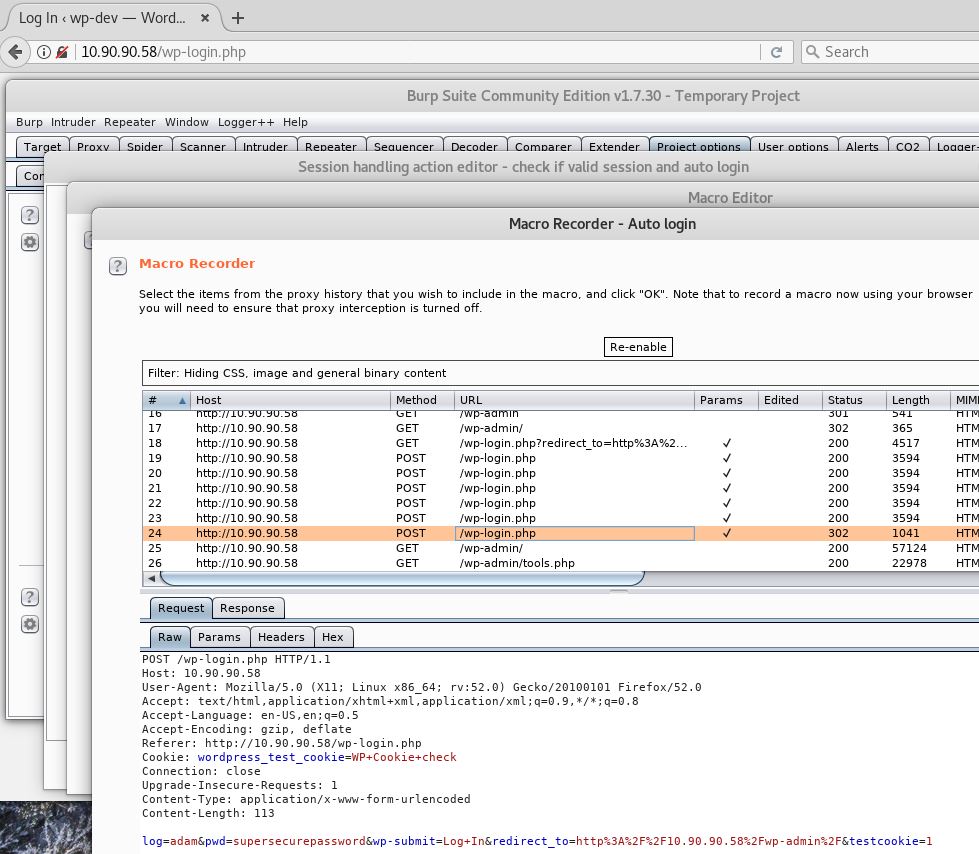The height and width of the screenshot is (854, 979).
Task: Sort by the Host column header
Action: click(x=290, y=400)
